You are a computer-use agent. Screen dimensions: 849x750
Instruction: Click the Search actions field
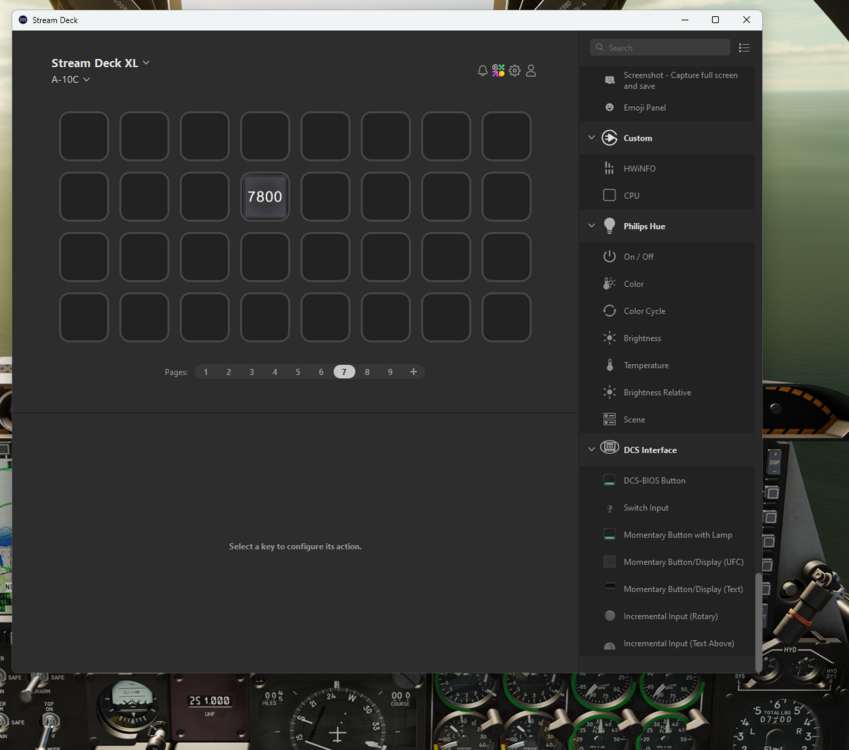click(659, 48)
